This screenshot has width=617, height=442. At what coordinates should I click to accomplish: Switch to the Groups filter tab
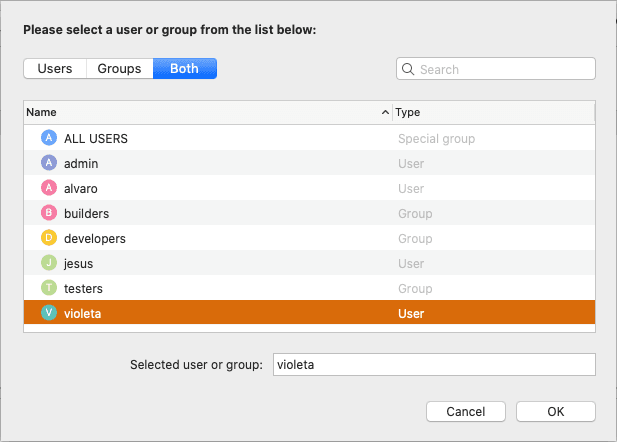[x=120, y=68]
